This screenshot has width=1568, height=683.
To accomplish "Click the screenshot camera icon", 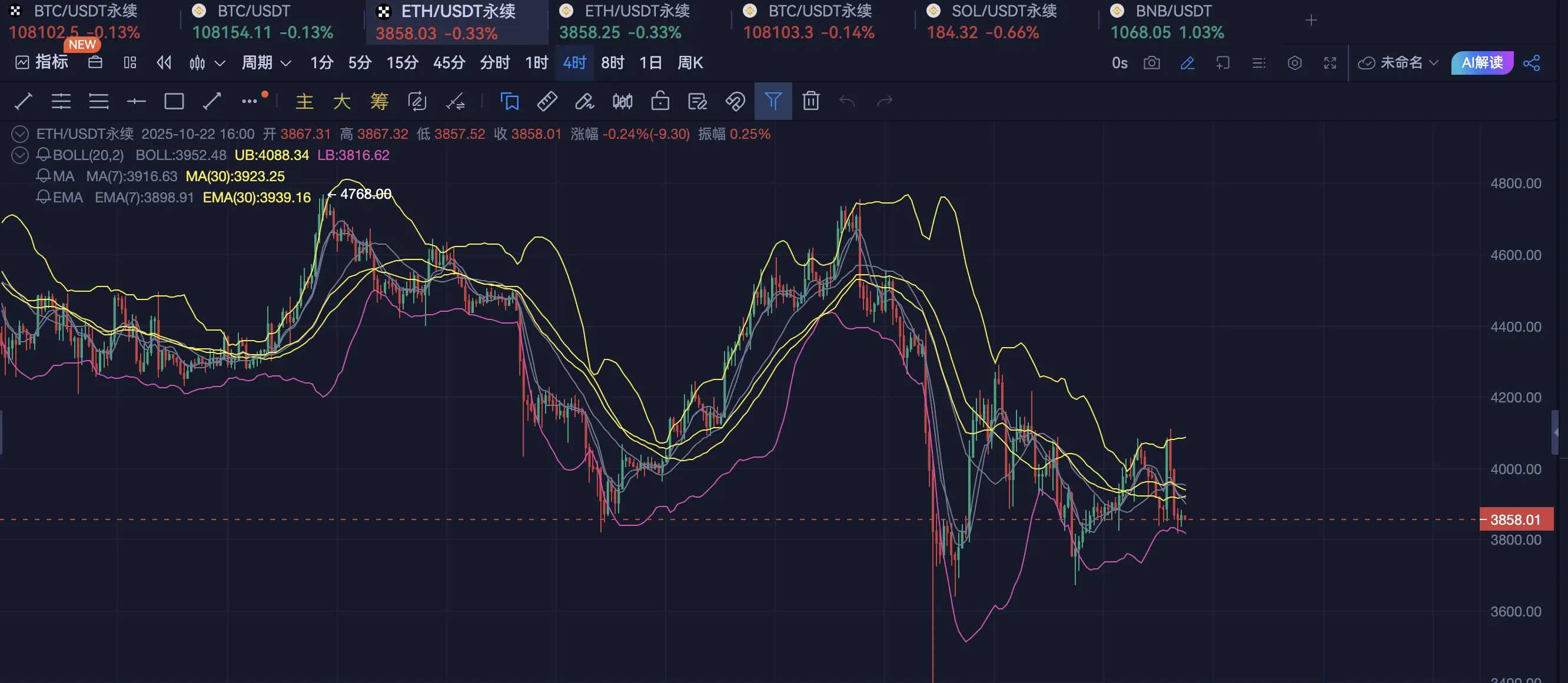I will 1151,62.
